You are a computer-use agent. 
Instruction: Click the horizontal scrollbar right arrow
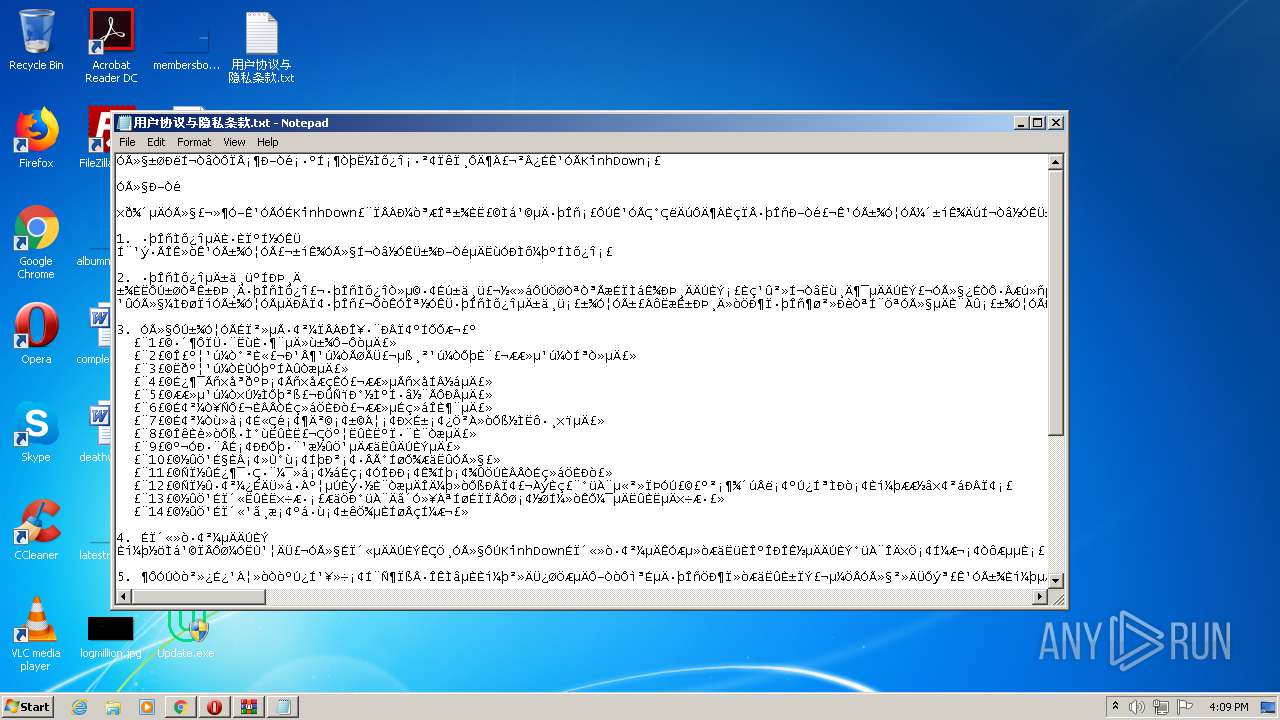click(1039, 596)
